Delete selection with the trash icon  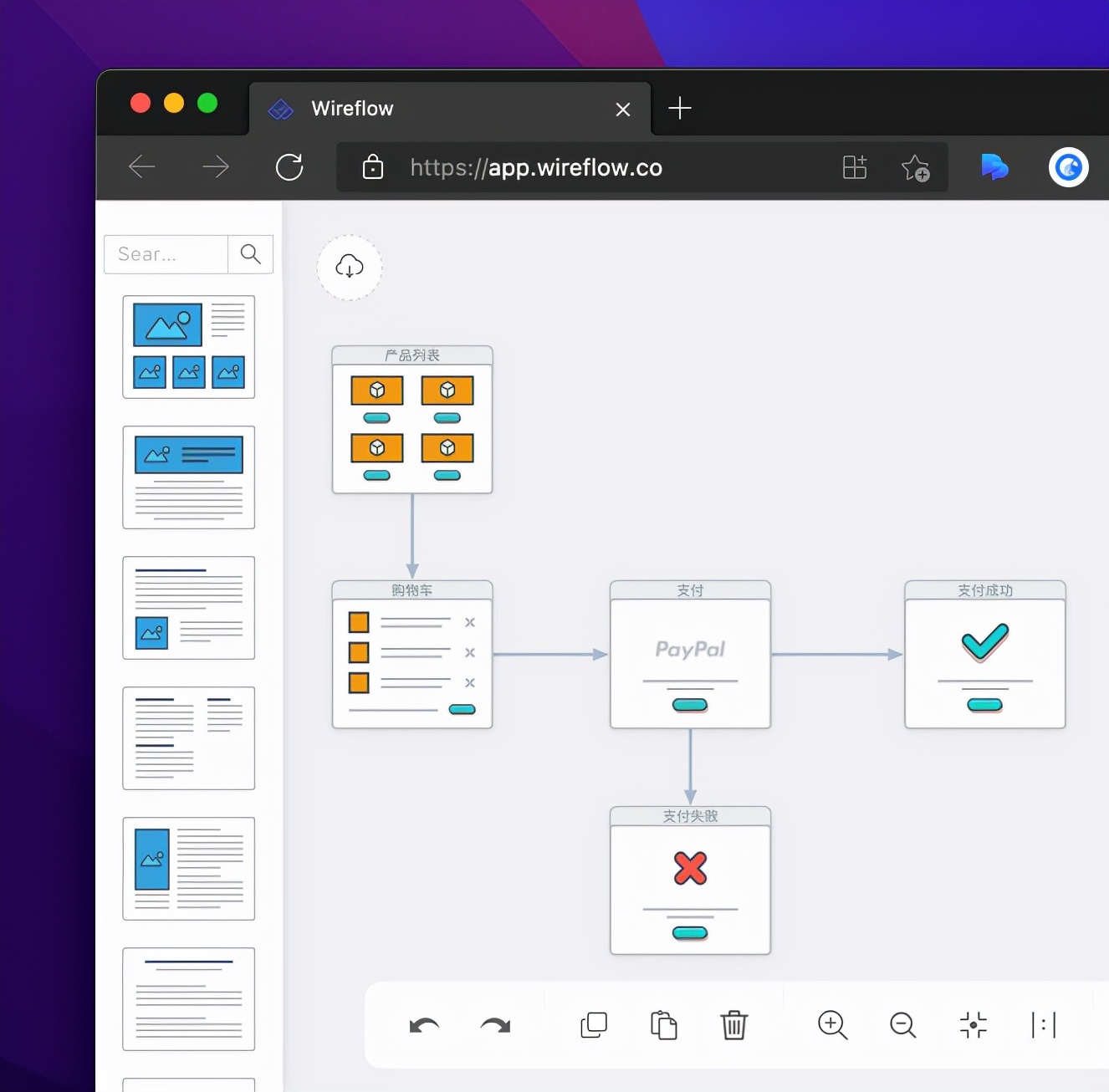(x=733, y=1025)
